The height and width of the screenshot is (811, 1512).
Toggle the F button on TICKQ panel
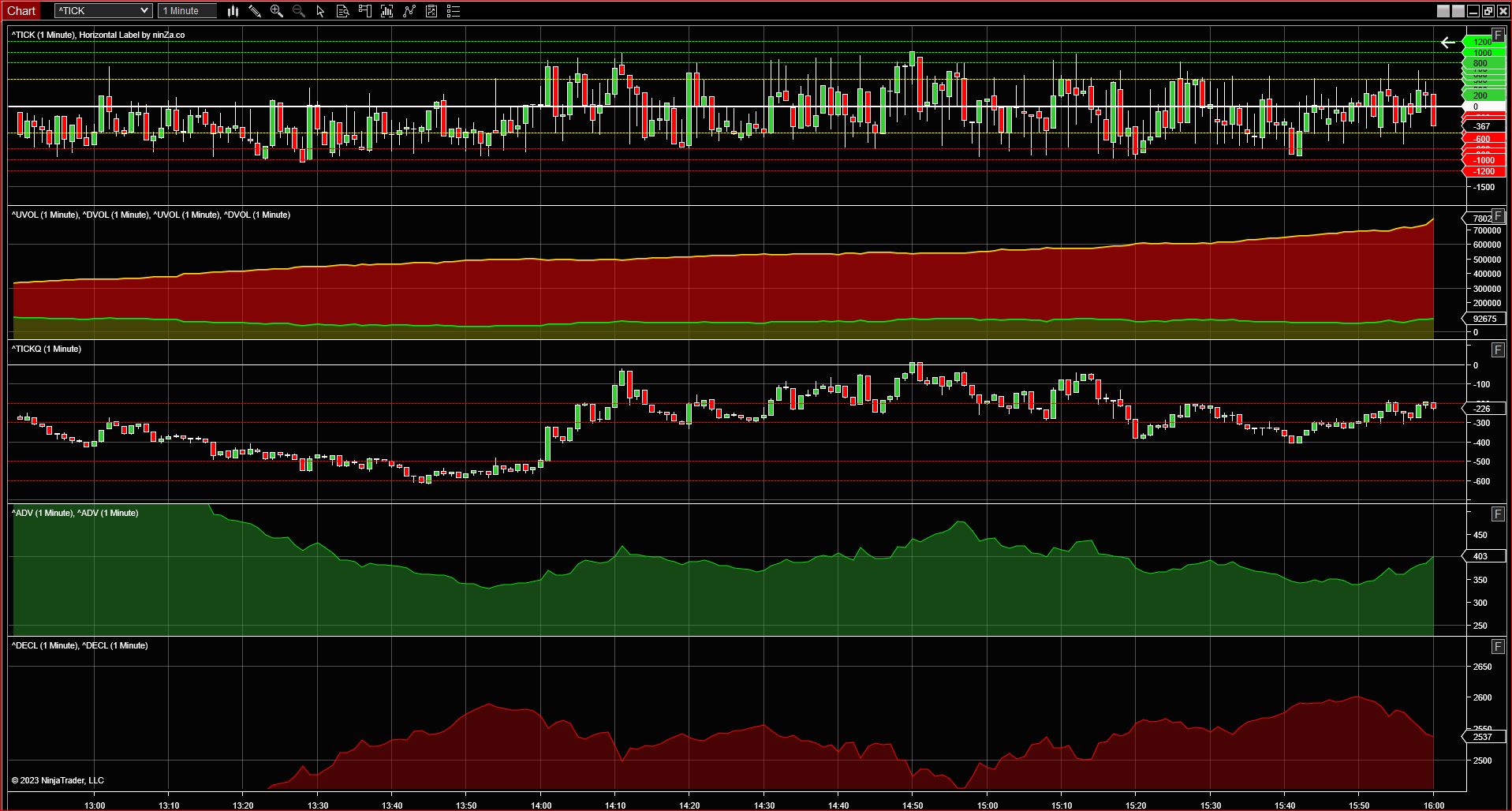point(1498,349)
